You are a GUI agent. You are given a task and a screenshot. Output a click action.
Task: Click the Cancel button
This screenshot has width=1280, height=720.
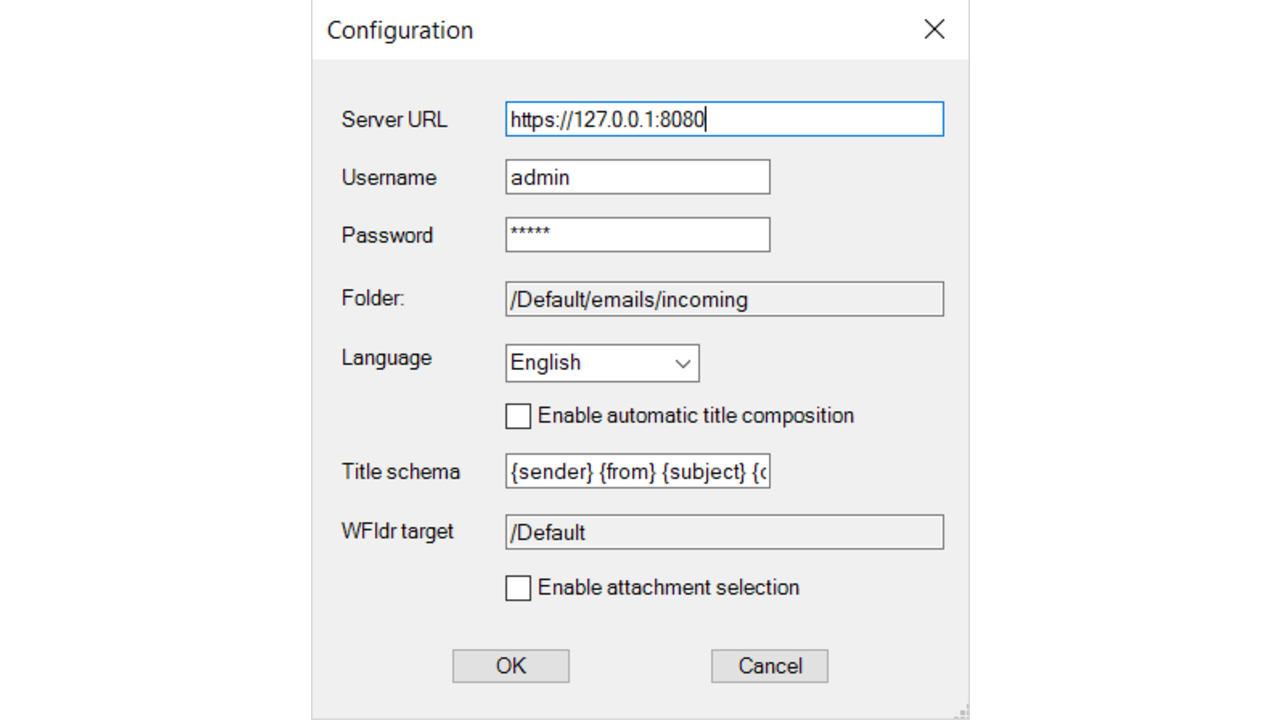coord(769,665)
